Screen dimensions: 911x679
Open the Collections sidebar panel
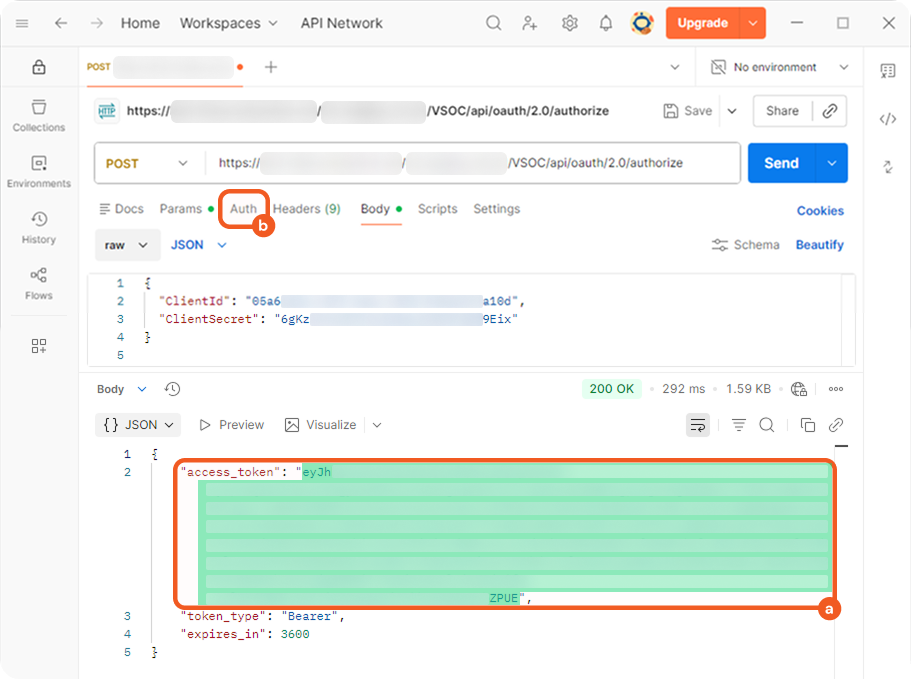[x=39, y=115]
